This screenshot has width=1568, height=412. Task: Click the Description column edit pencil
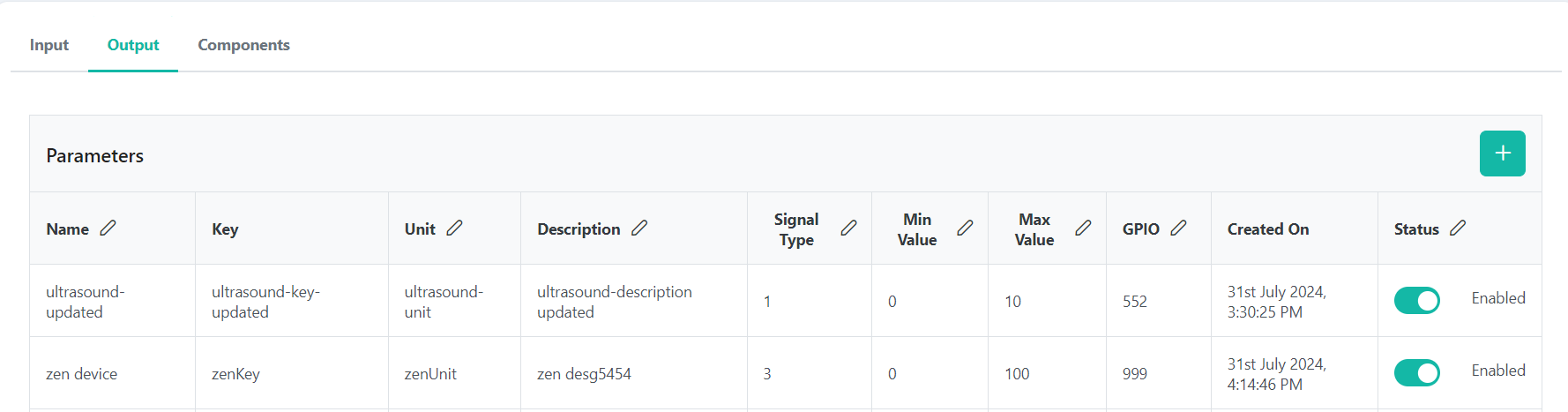639,228
